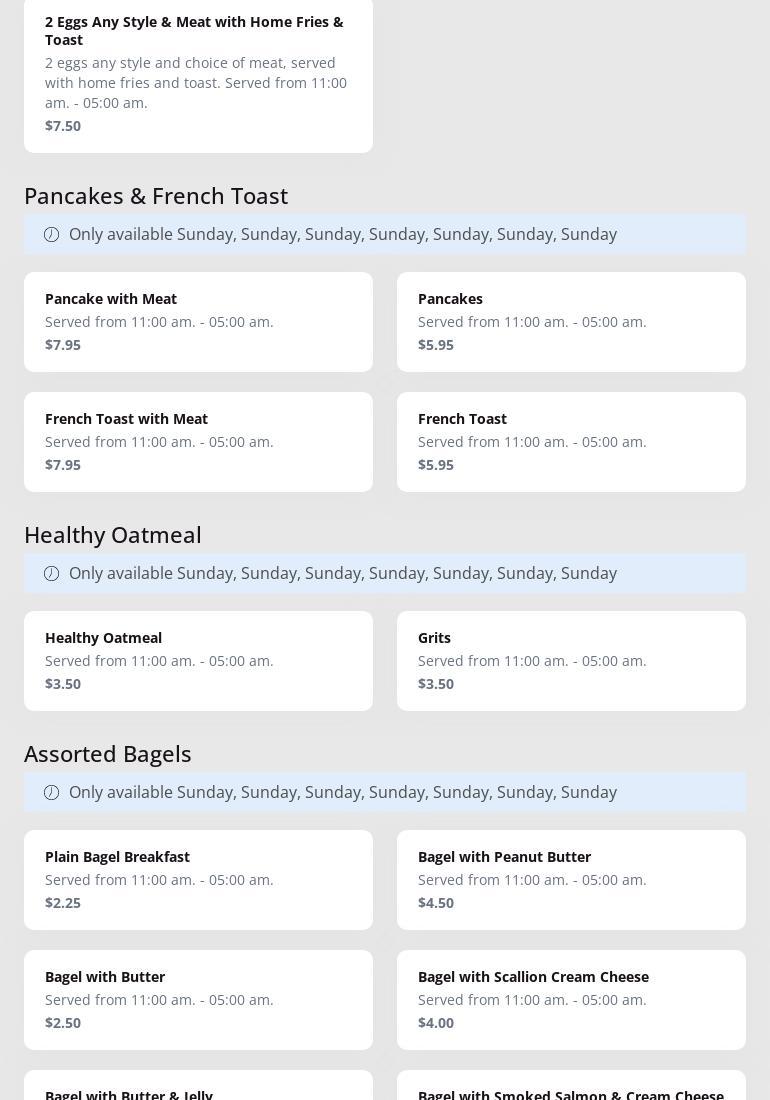This screenshot has width=770, height=1100.
Task: Open the 2 Eggs Any Style & Meat item
Action: tap(198, 74)
